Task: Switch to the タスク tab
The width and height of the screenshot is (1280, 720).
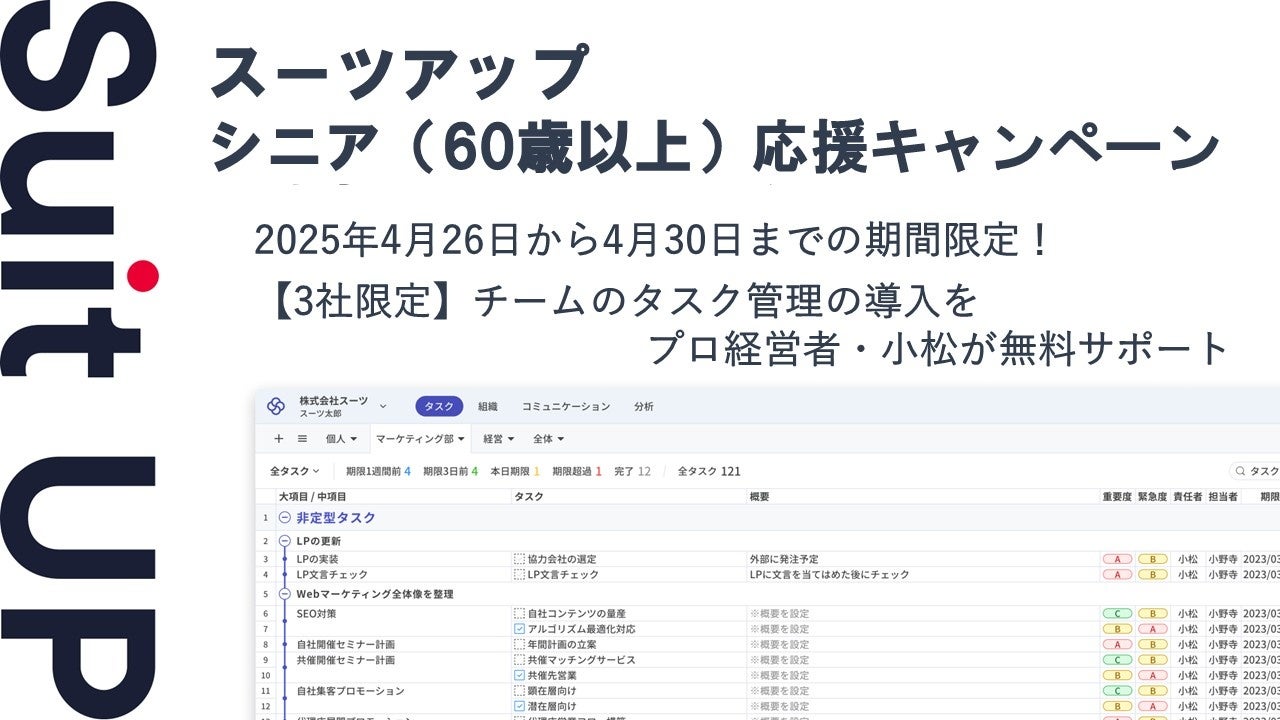Action: pyautogui.click(x=439, y=406)
